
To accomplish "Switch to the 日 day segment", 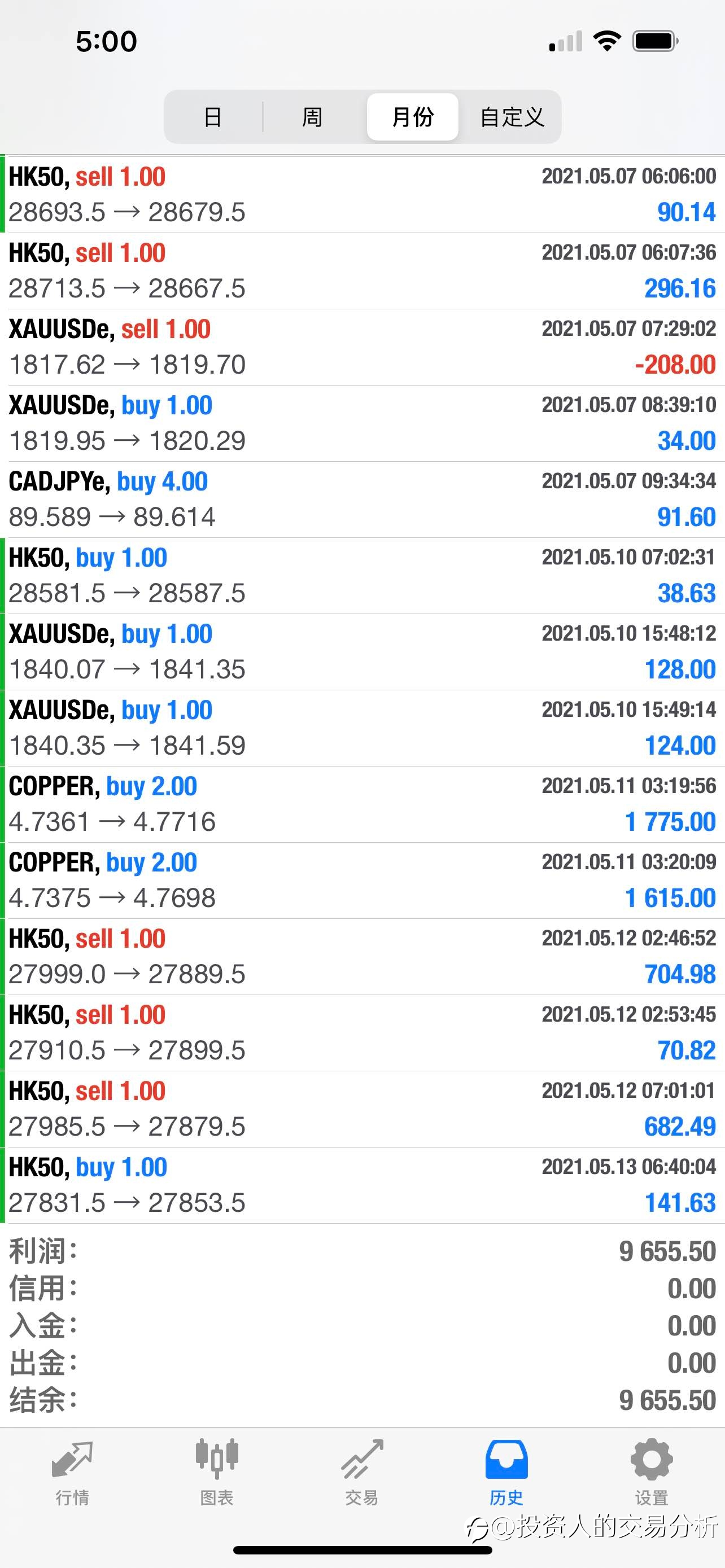I will pos(212,117).
